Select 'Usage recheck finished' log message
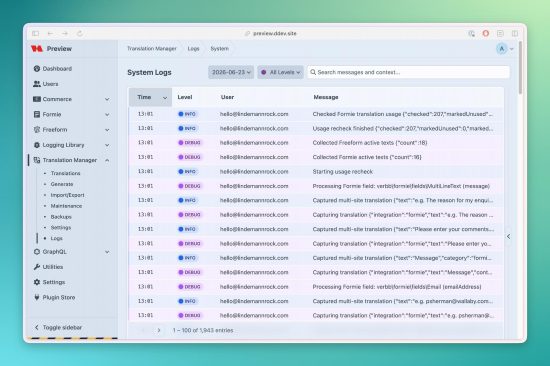This screenshot has width=550, height=366. pos(403,128)
